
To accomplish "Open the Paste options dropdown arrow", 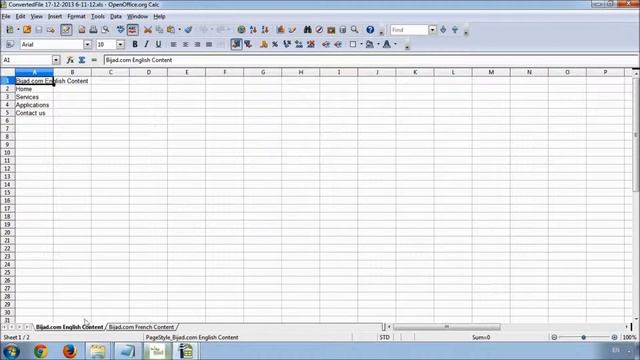I will pyautogui.click(x=180, y=30).
